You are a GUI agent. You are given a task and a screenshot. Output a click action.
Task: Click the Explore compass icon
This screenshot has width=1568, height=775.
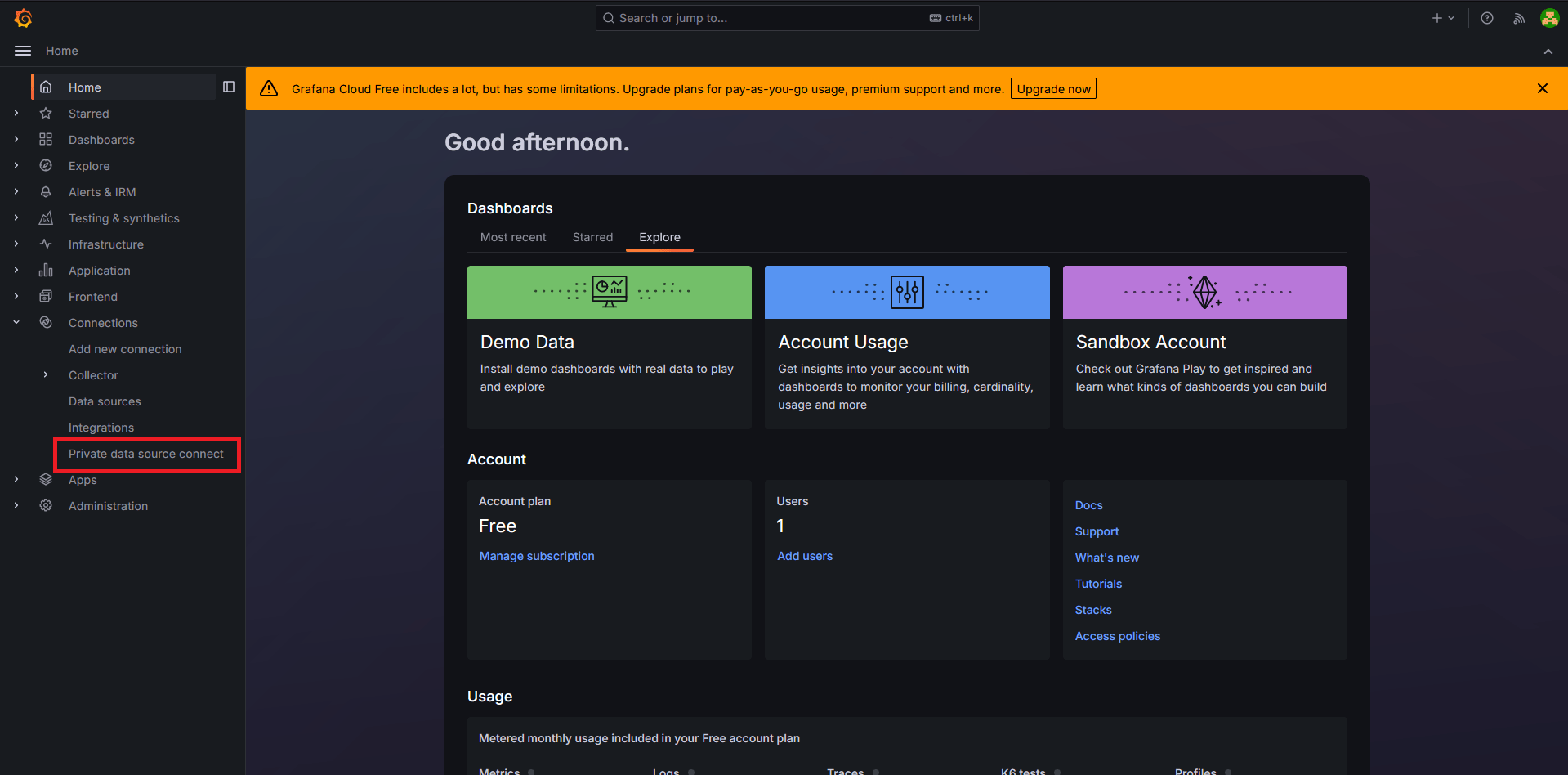pos(46,165)
